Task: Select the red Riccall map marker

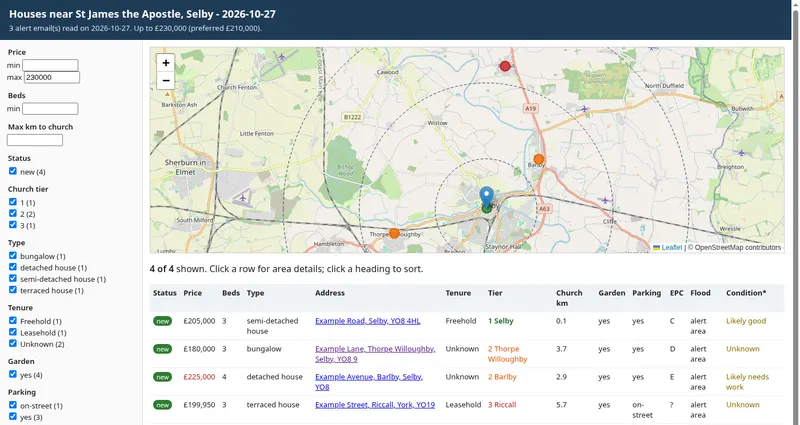Action: 505,66
